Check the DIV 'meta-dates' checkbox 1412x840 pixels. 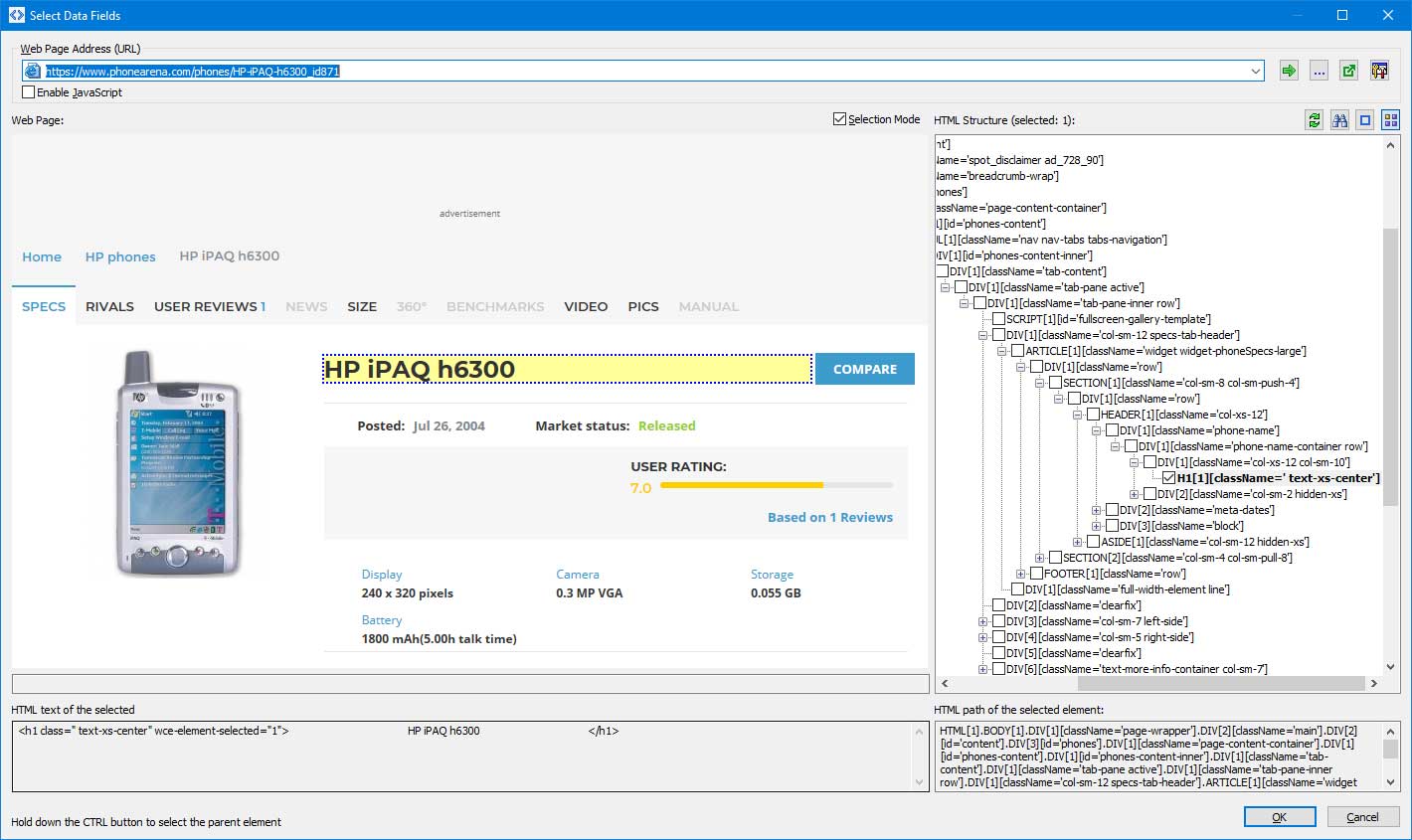point(1112,510)
